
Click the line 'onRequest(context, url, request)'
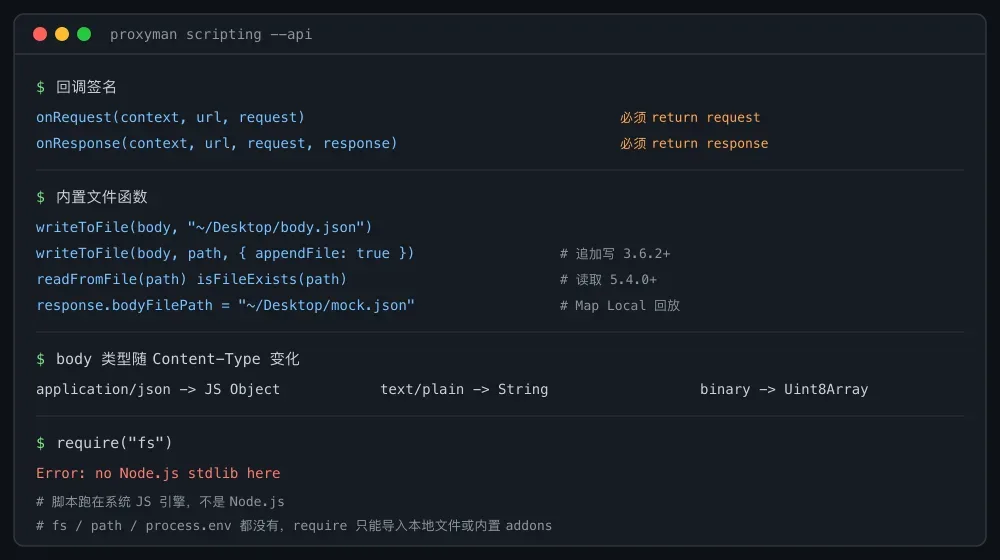coord(170,117)
